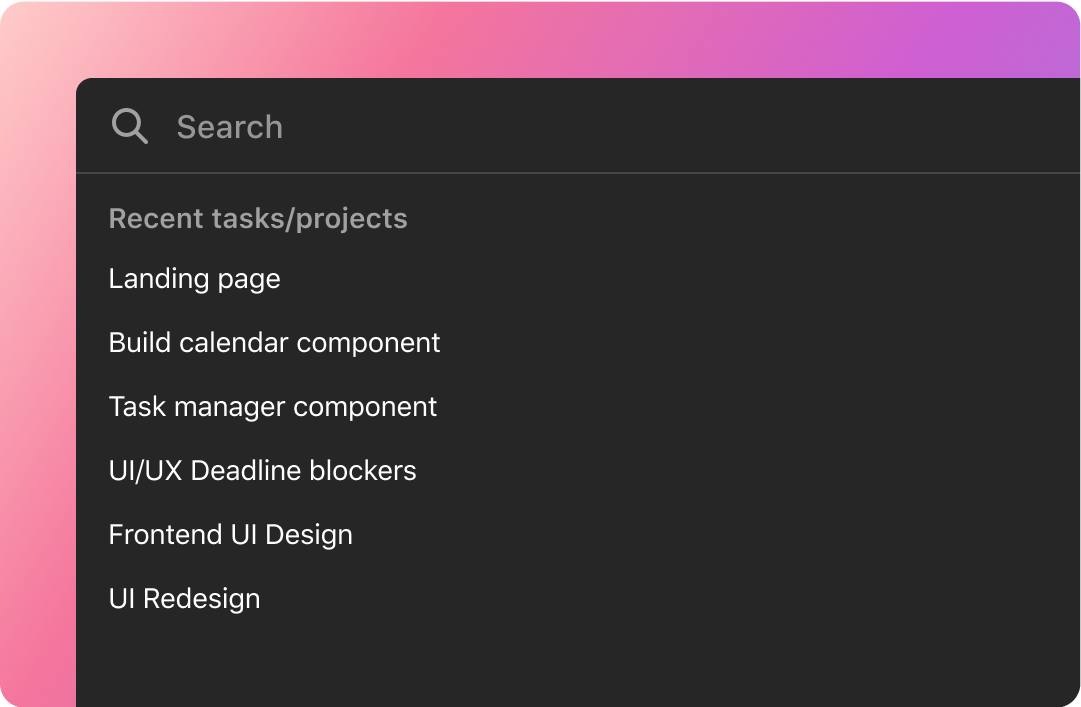Select the item about task manager
The height and width of the screenshot is (707, 1081).
coord(272,407)
